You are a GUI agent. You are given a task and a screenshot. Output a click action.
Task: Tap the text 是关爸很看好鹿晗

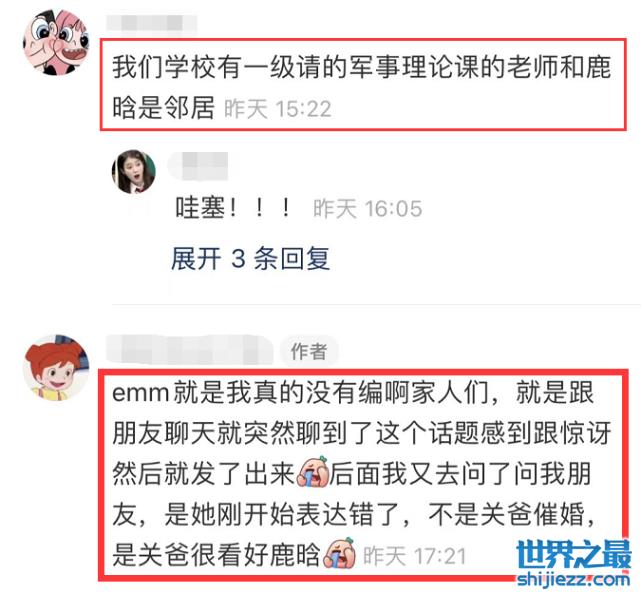coord(216,555)
